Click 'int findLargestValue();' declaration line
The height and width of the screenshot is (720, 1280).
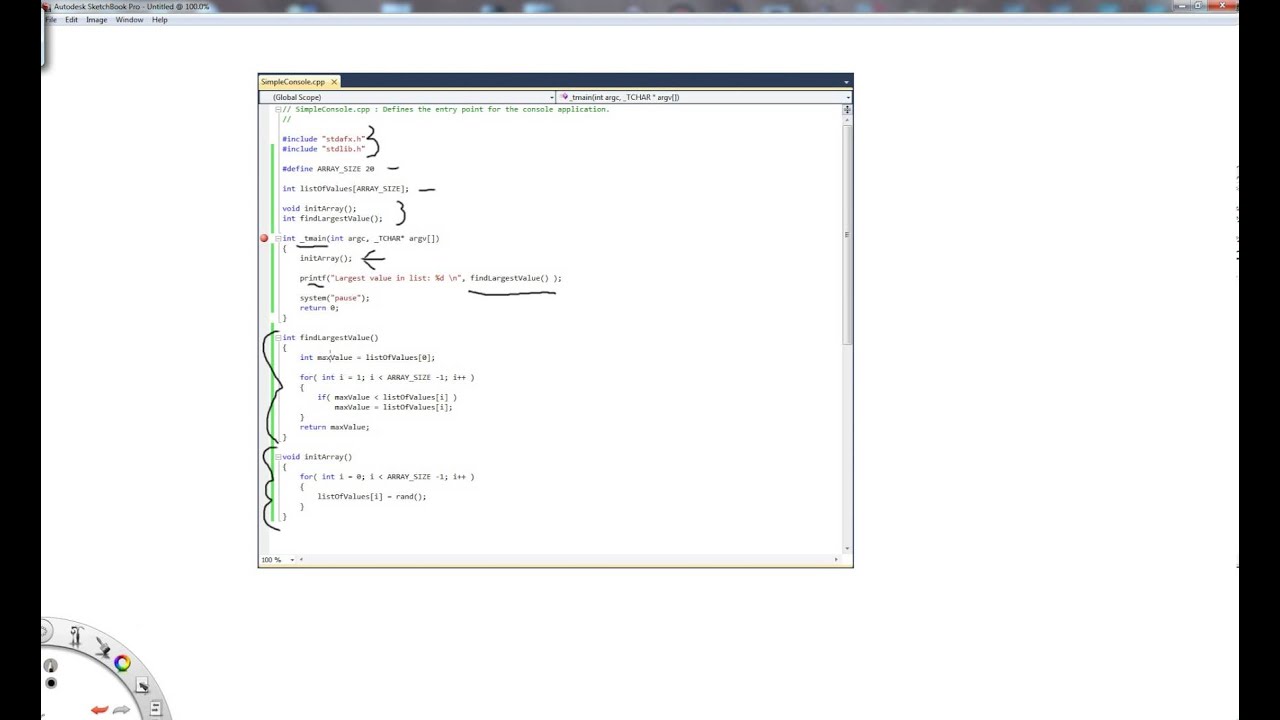click(x=332, y=219)
